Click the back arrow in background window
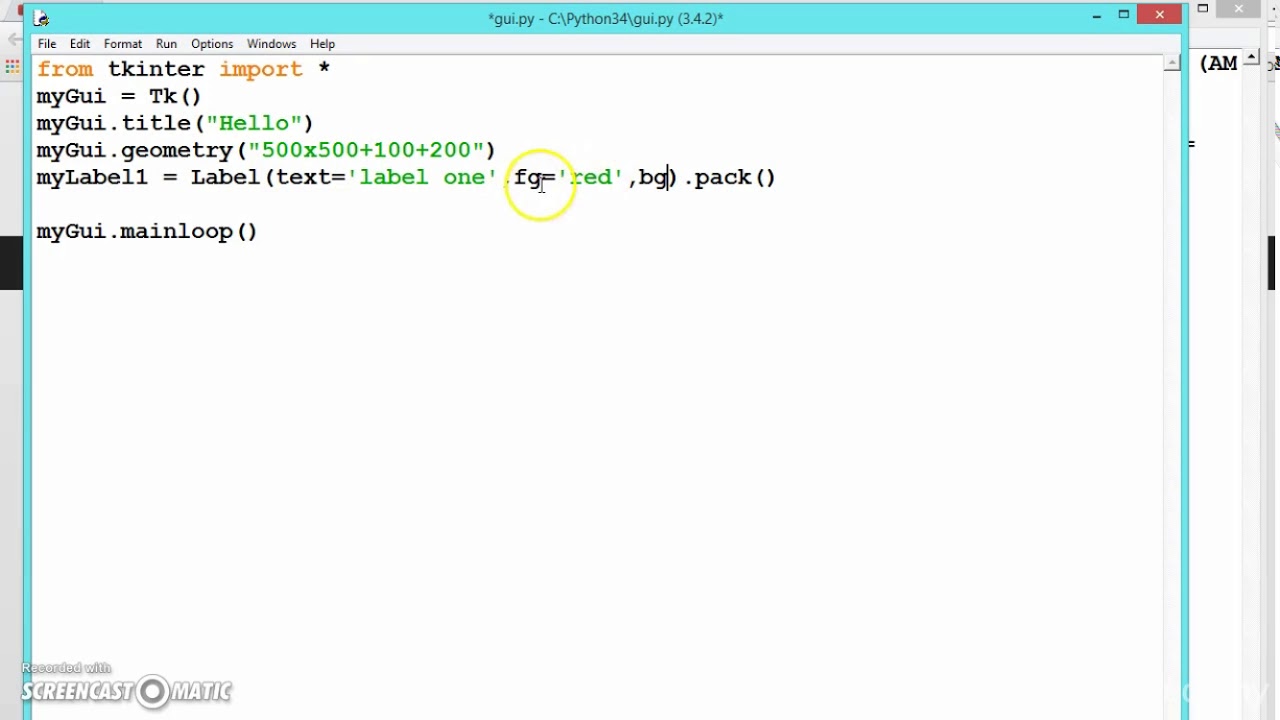 point(14,40)
